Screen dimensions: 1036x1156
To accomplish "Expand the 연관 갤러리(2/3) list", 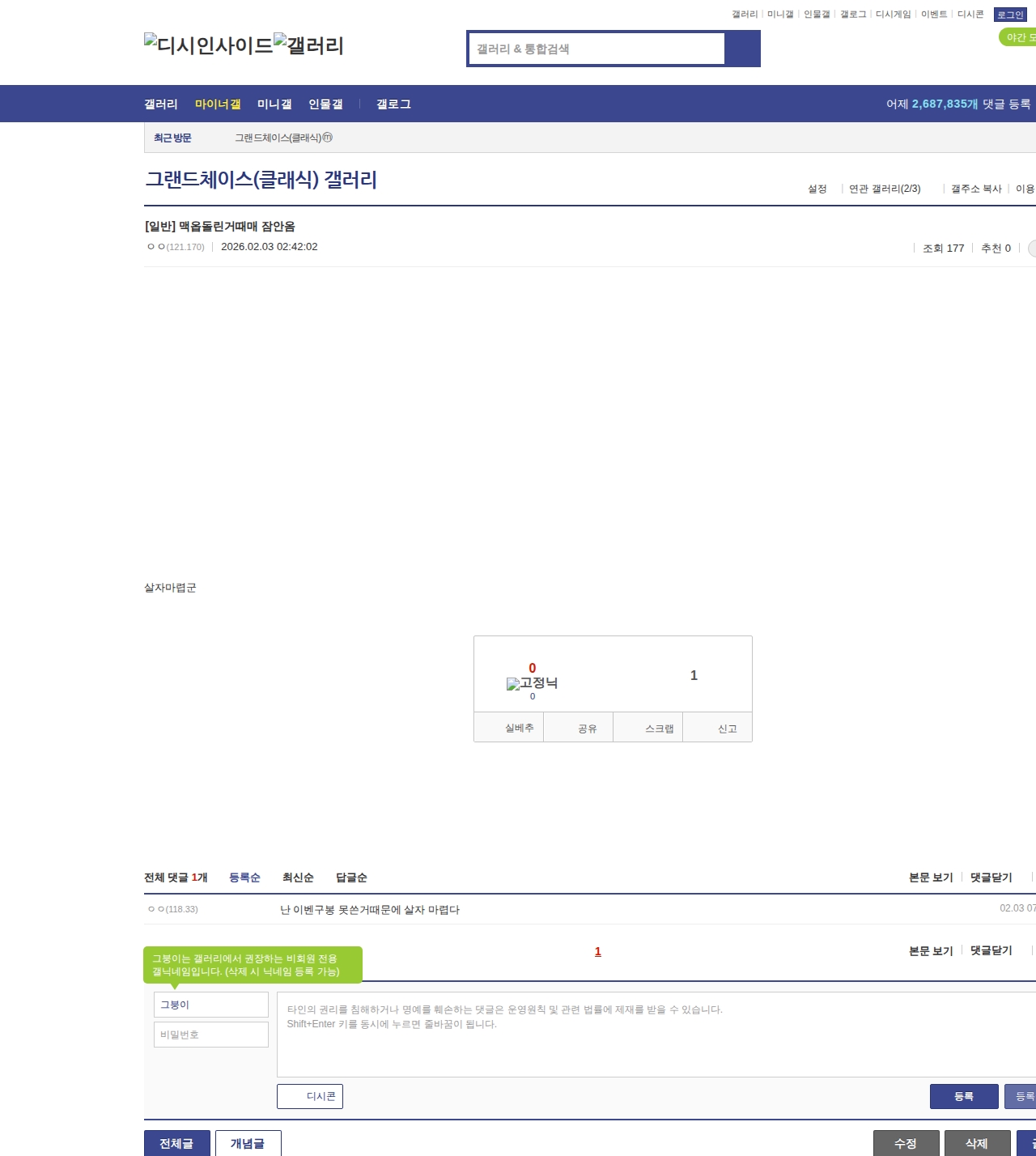I will click(885, 189).
